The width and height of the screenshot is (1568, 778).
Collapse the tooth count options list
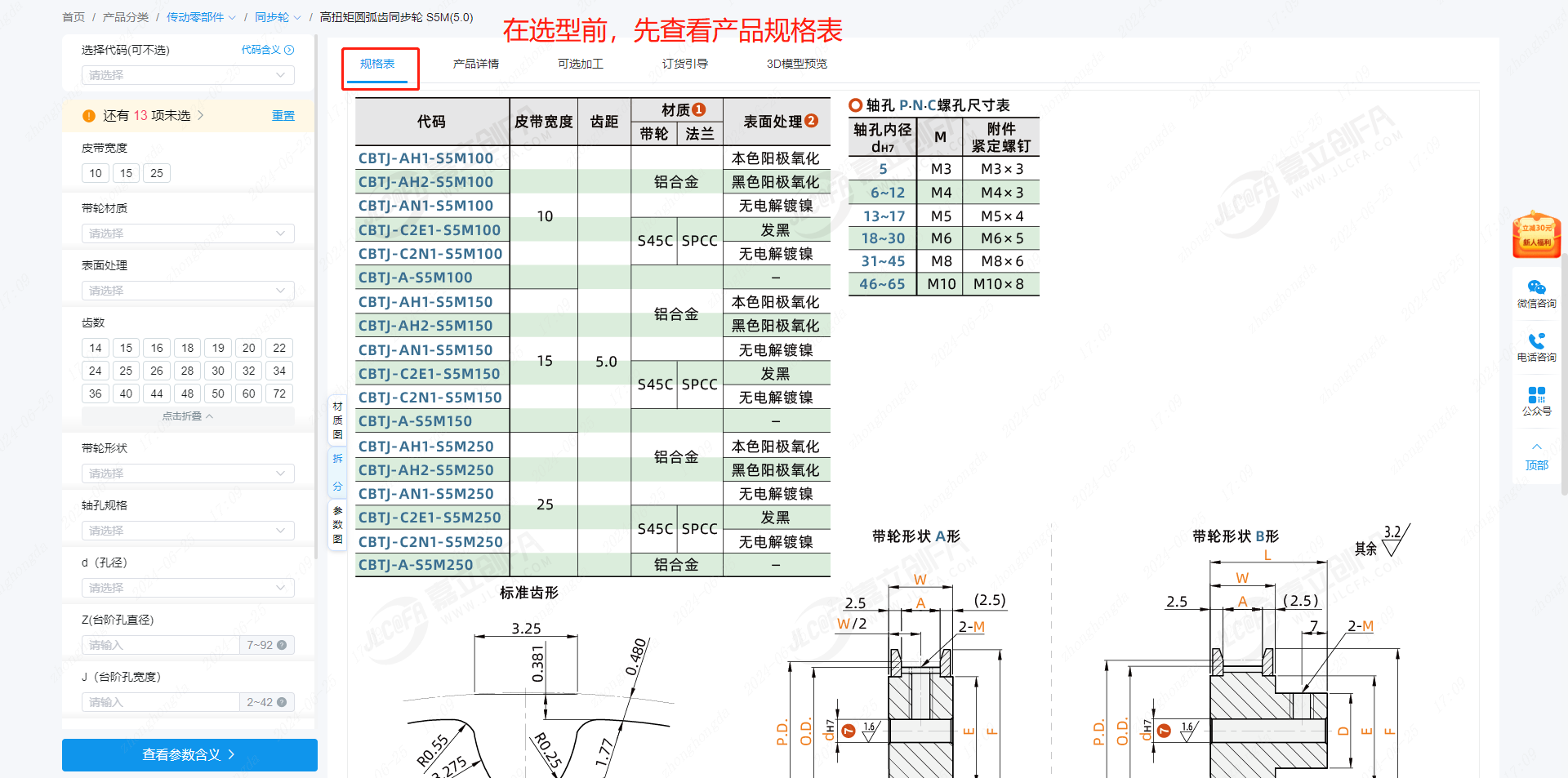pyautogui.click(x=188, y=416)
